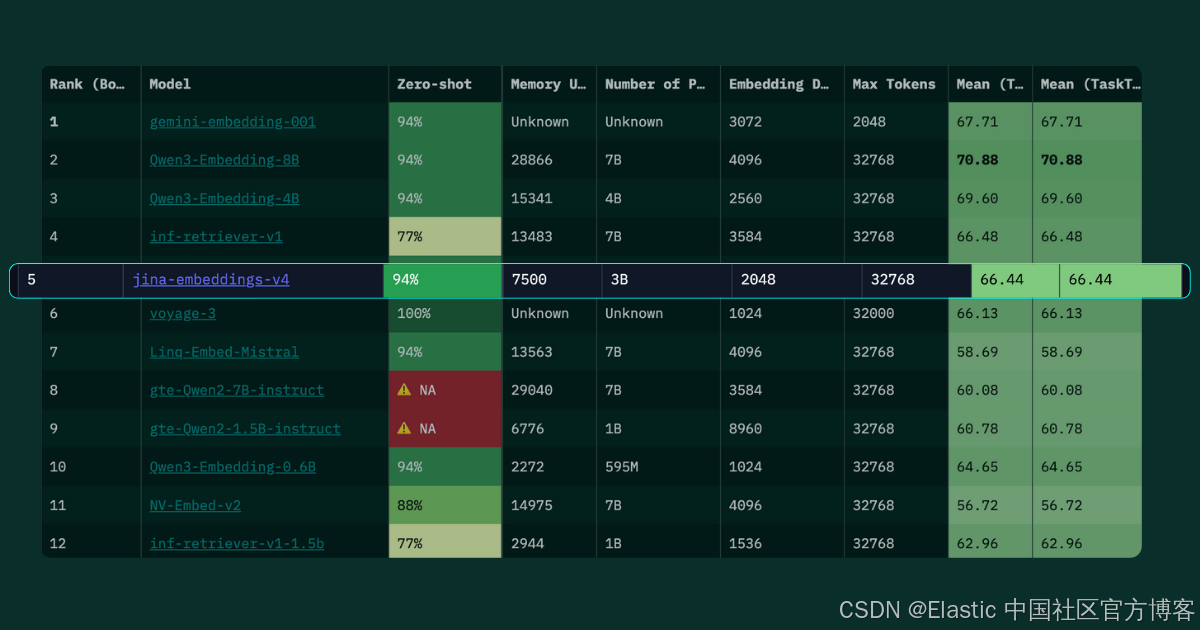This screenshot has width=1200, height=630.
Task: Select the embedding dimension 2048 in jina row
Action: click(758, 280)
